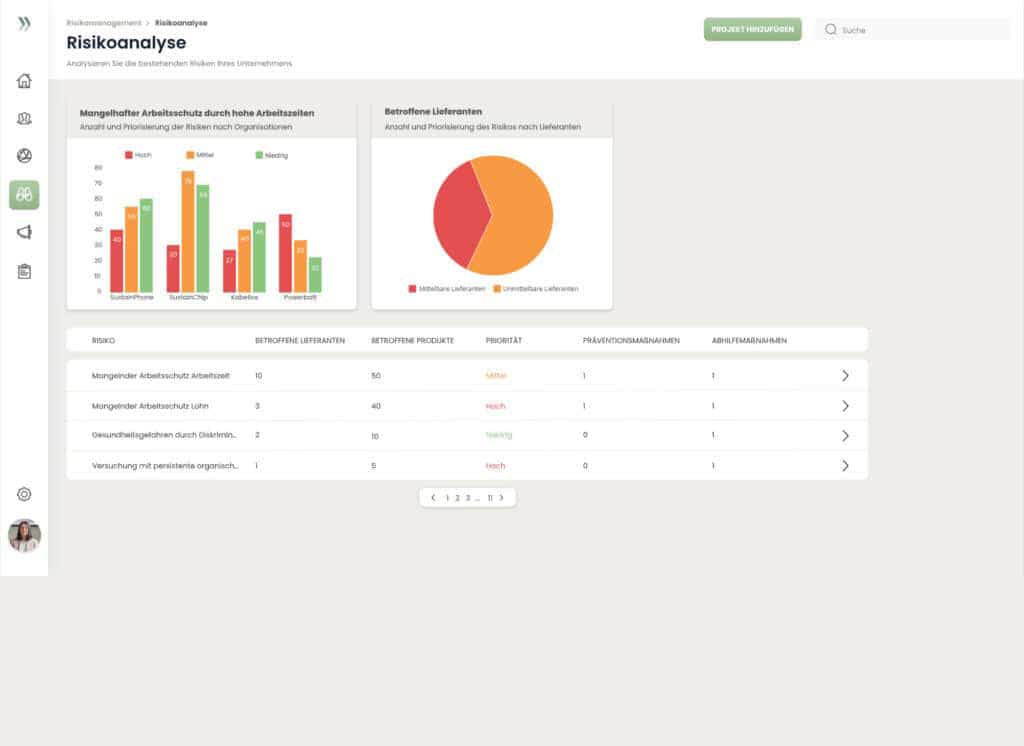1024x746 pixels.
Task: Open the megaphone sidebar icon
Action: coord(24,232)
